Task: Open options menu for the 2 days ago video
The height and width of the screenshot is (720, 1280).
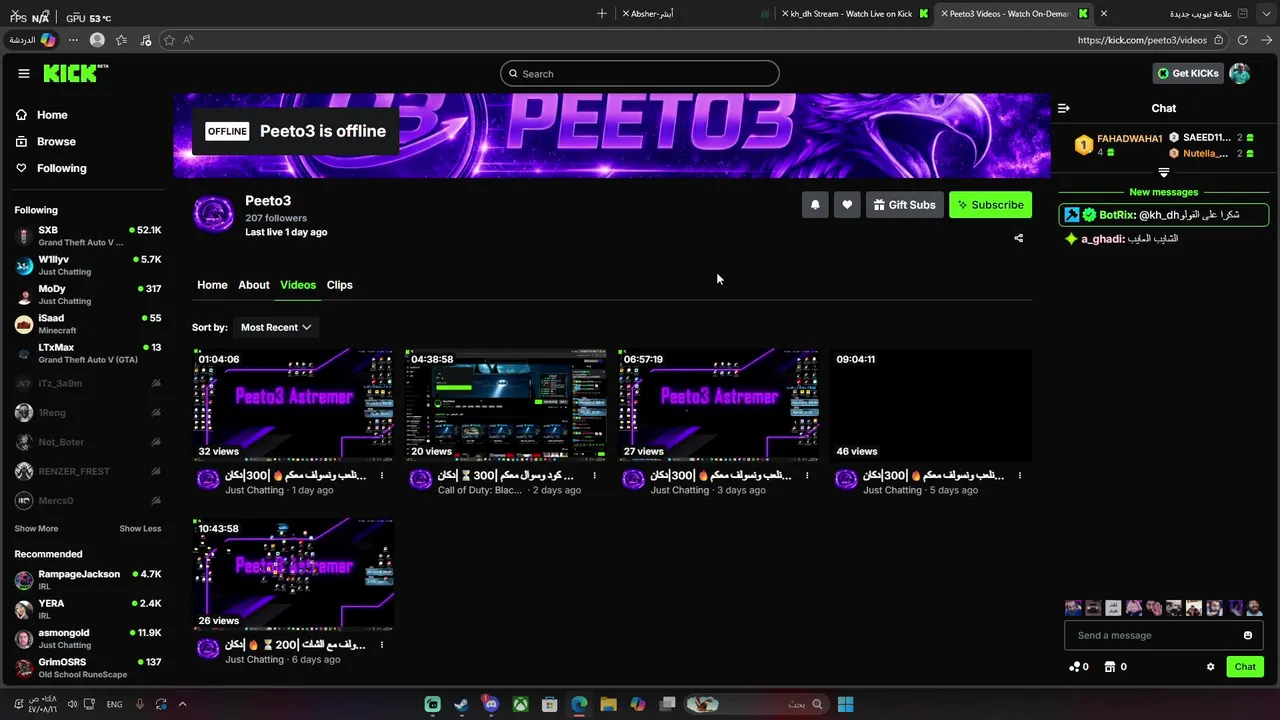Action: click(595, 476)
